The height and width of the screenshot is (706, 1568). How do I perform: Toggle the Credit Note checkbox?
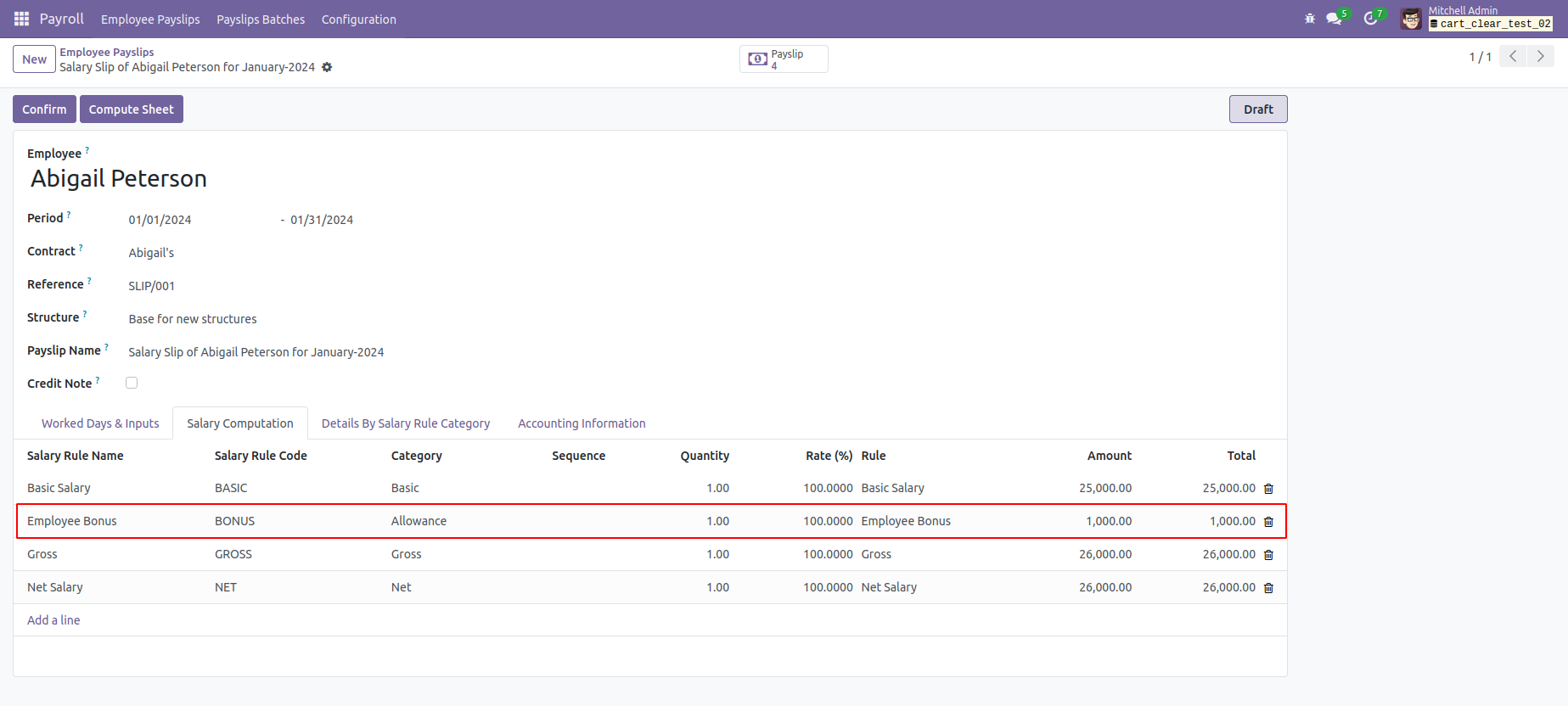[x=132, y=383]
